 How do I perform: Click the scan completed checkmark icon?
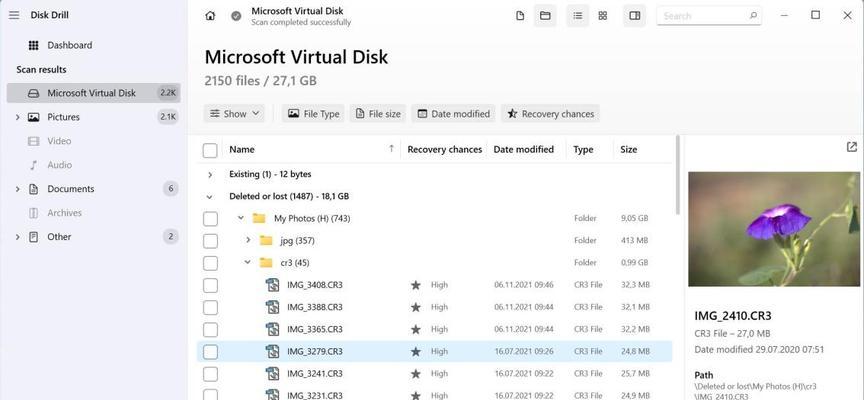(236, 16)
